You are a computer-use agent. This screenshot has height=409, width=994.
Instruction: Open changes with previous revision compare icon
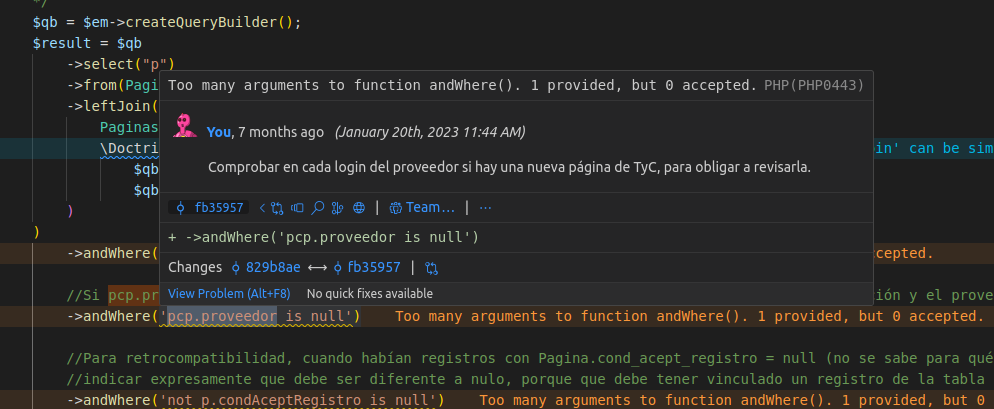(x=279, y=208)
